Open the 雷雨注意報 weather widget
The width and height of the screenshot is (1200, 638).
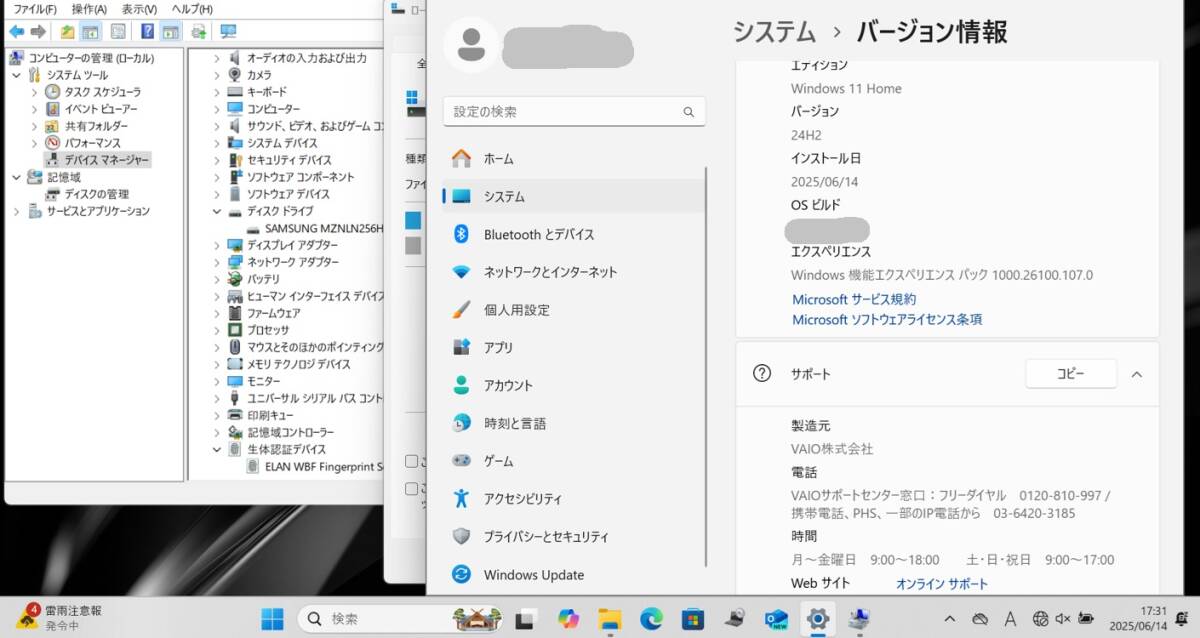[60, 618]
